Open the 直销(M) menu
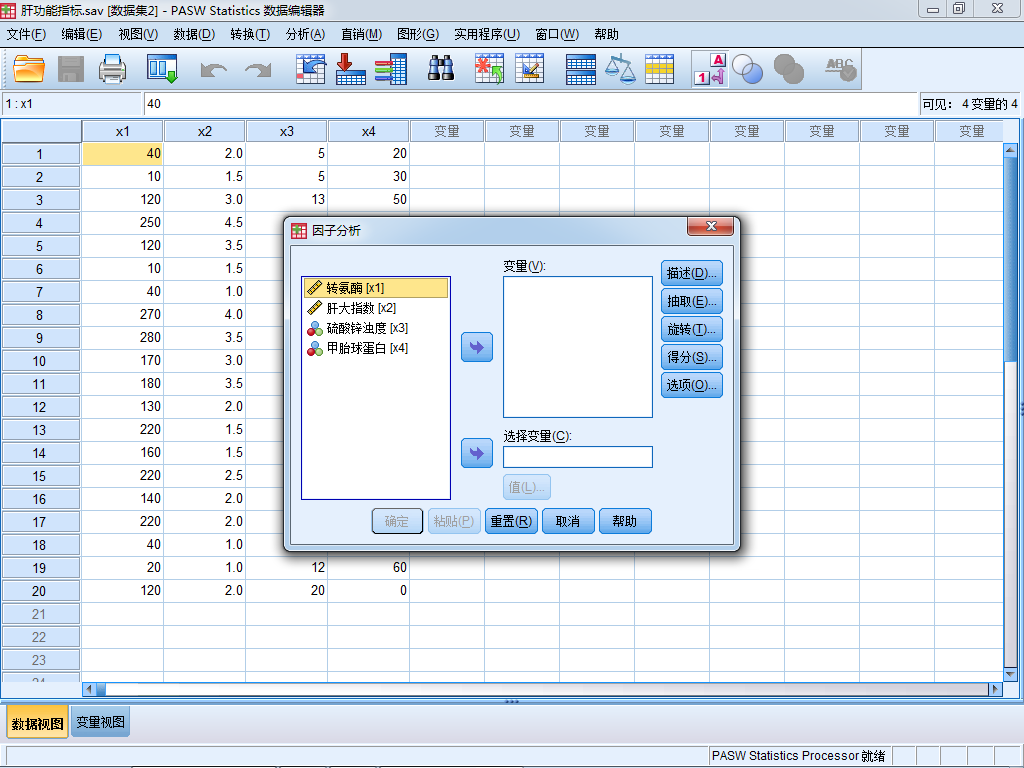The width and height of the screenshot is (1024, 768). pos(362,35)
